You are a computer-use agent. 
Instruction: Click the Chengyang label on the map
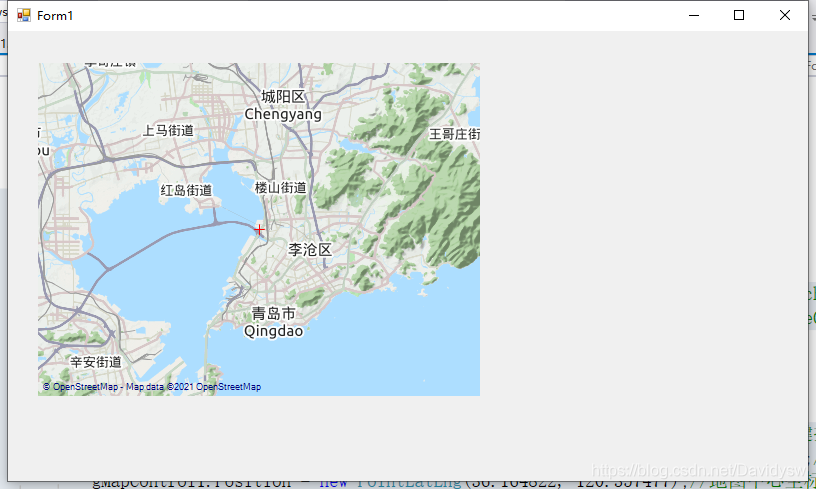tap(283, 114)
